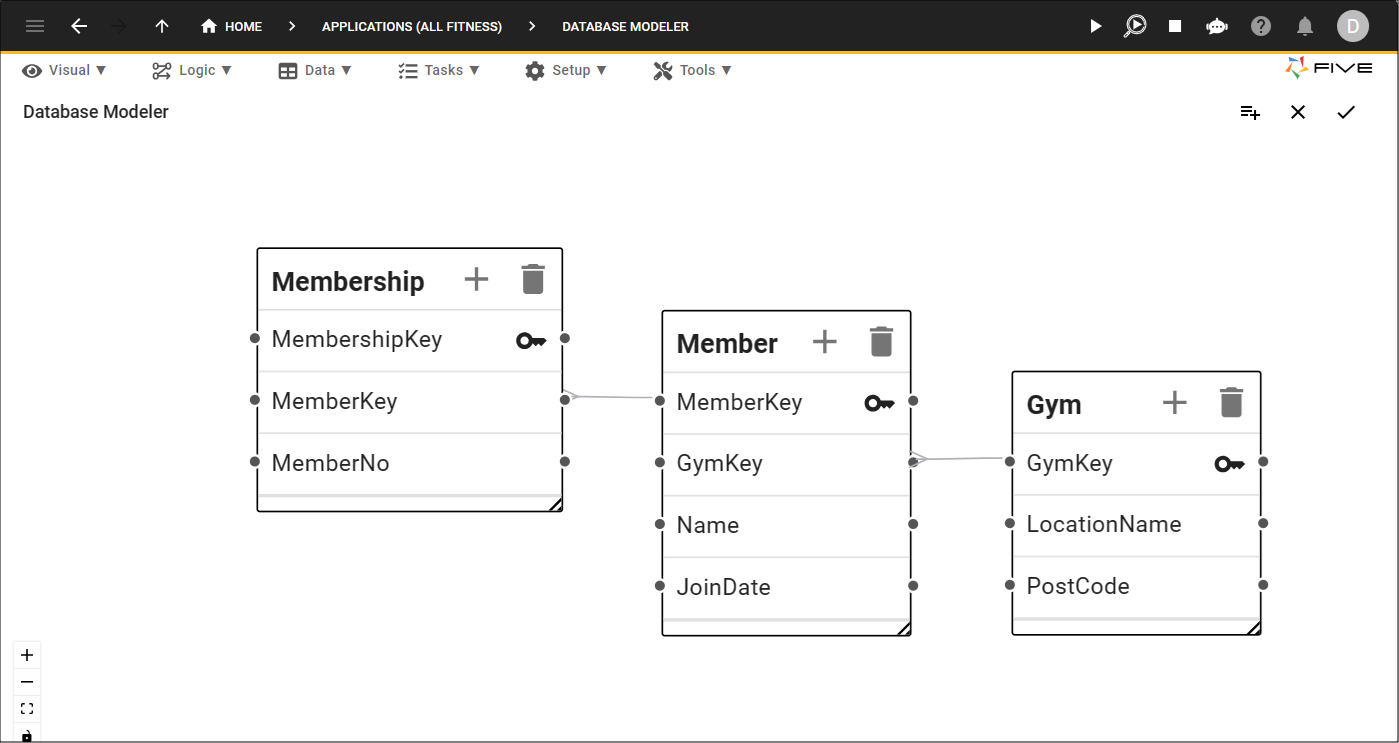The image size is (1399, 743).
Task: Click the MembershipKey primary key icon
Action: point(531,341)
